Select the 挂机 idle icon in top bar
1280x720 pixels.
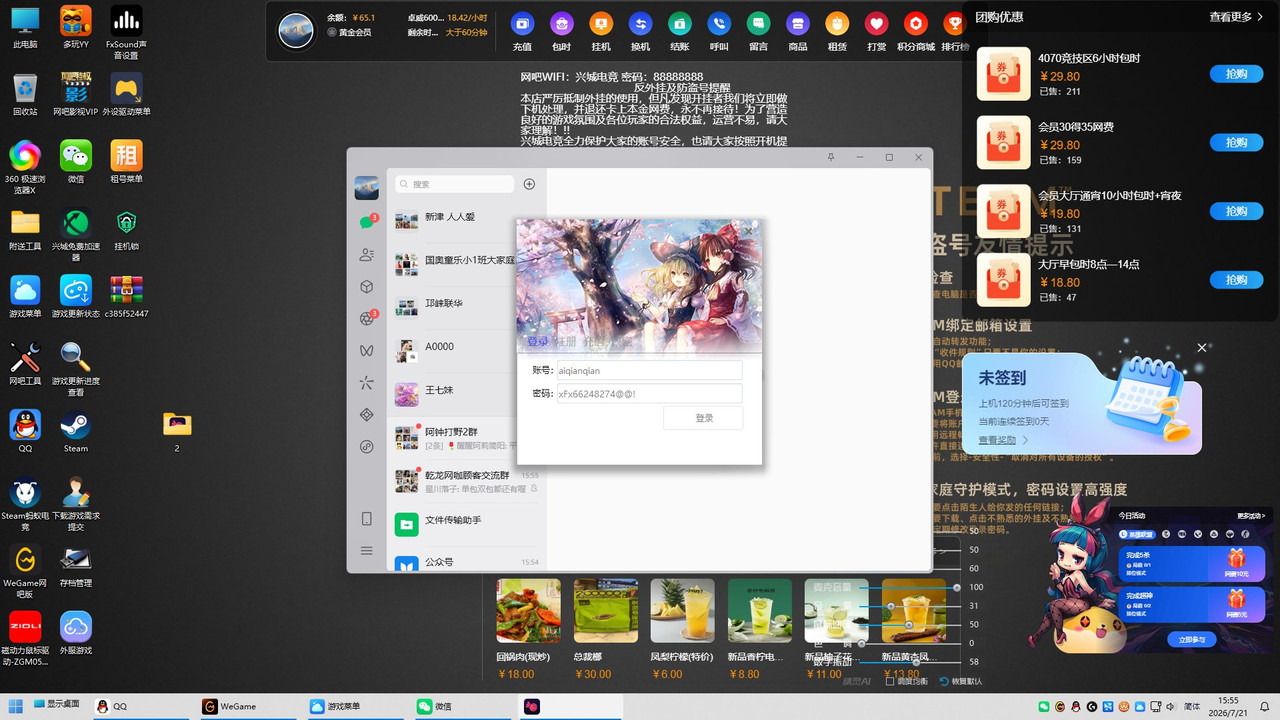pyautogui.click(x=601, y=24)
